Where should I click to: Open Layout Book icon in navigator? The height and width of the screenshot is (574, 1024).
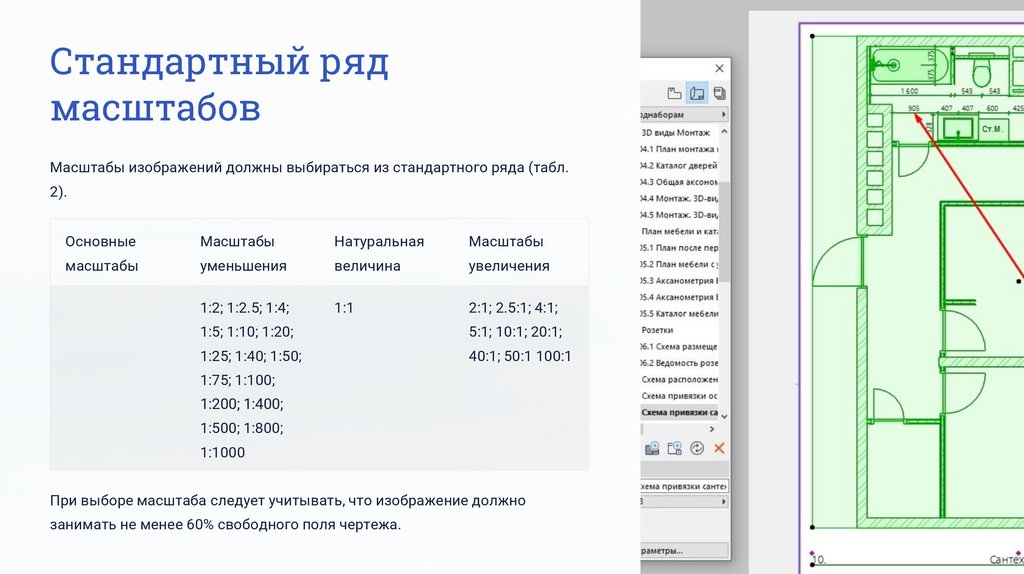[719, 93]
